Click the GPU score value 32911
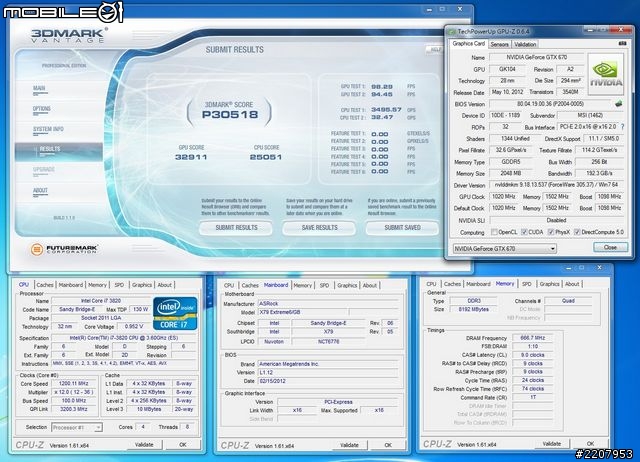The height and width of the screenshot is (462, 640). 191,157
